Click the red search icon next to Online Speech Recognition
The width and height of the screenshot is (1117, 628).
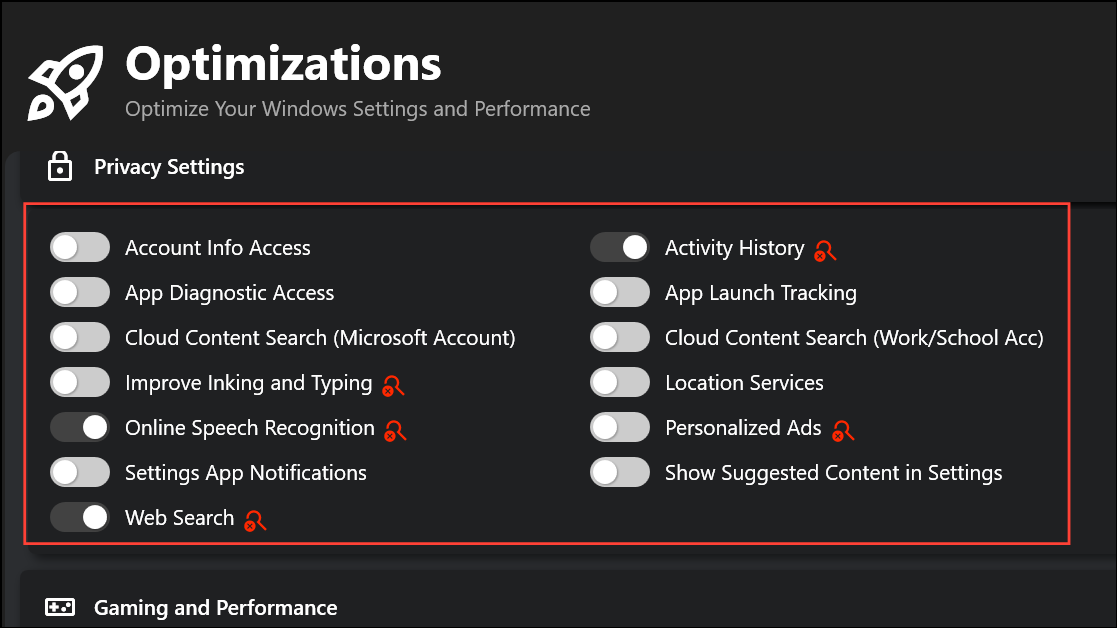(x=396, y=430)
